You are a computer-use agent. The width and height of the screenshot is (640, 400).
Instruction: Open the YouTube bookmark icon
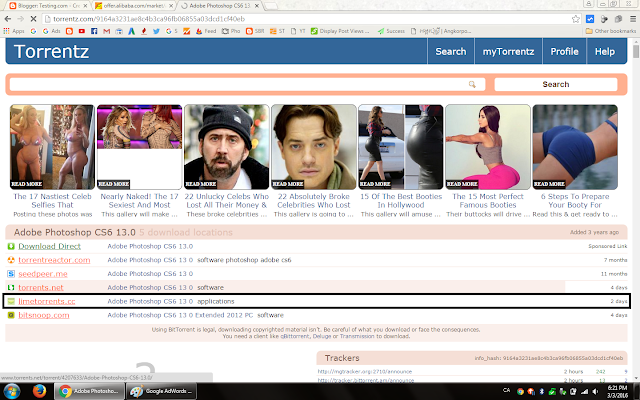82,31
